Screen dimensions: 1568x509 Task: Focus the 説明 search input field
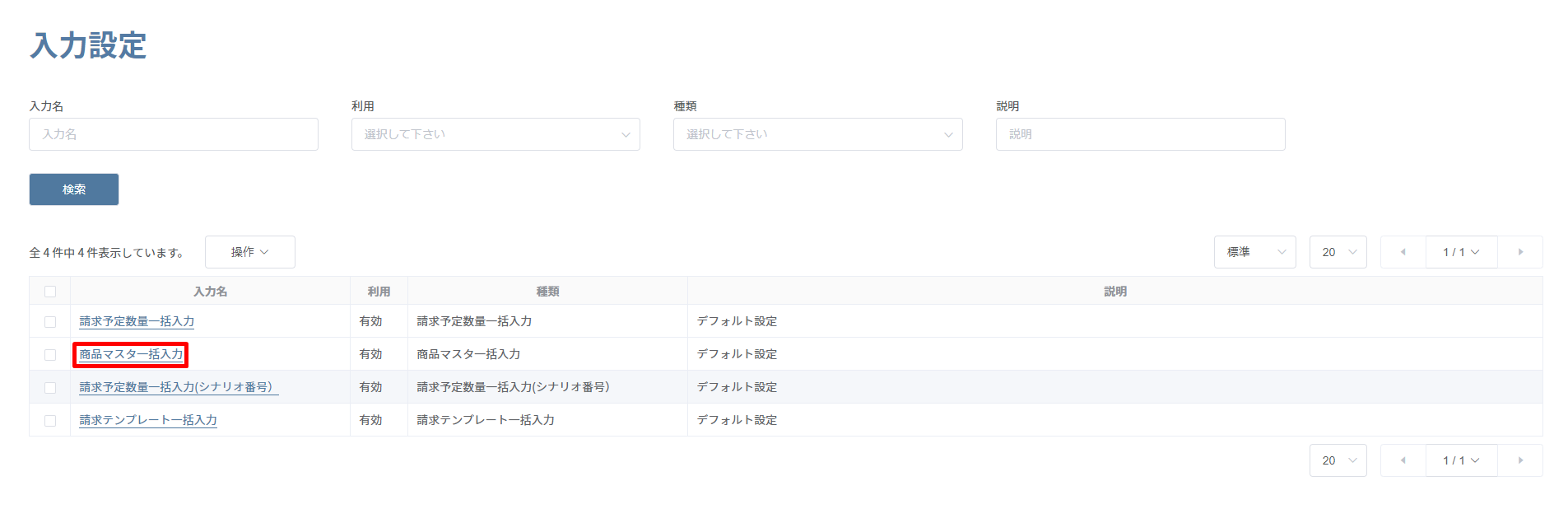[1140, 134]
